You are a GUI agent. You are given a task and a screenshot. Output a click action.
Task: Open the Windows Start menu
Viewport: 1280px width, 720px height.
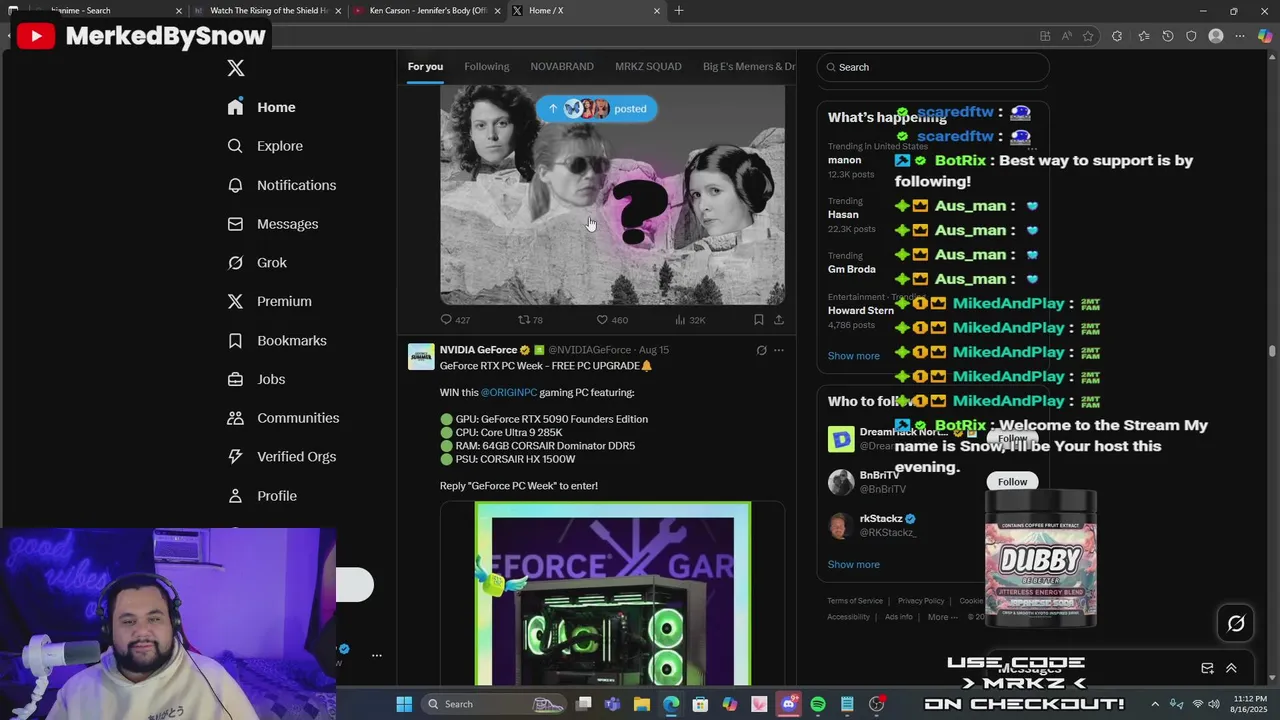coord(404,704)
